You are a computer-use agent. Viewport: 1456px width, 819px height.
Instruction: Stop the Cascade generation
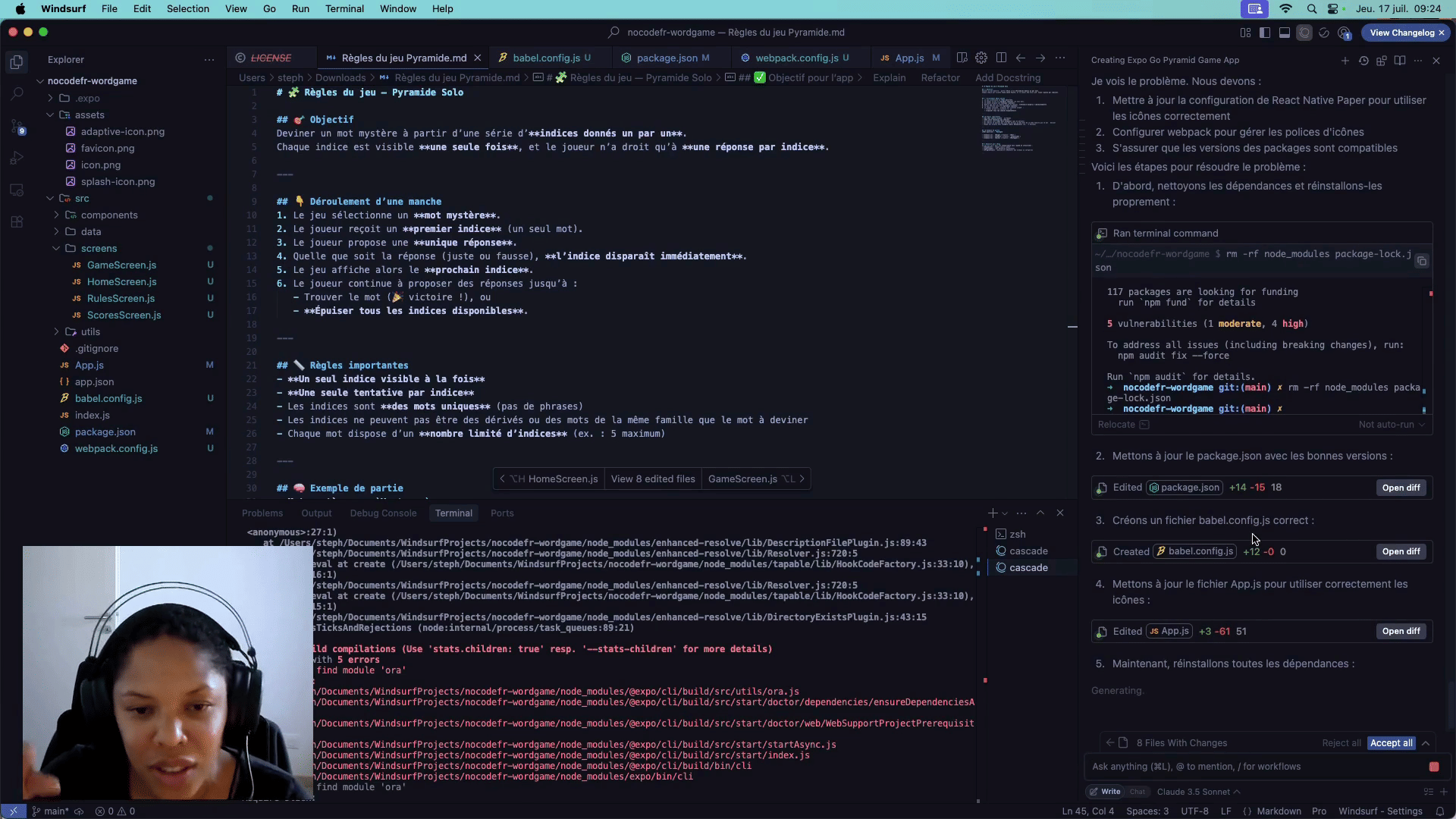pos(1433,767)
